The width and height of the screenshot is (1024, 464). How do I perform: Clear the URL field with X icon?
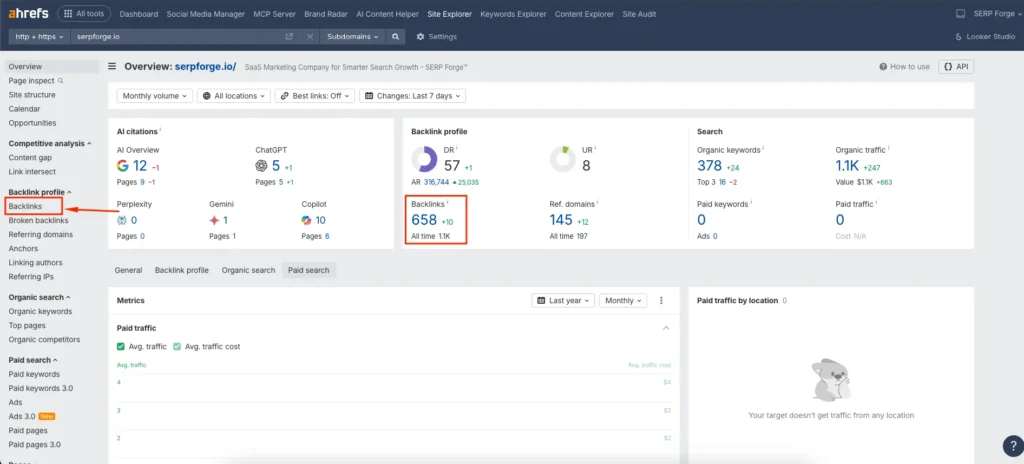point(308,36)
